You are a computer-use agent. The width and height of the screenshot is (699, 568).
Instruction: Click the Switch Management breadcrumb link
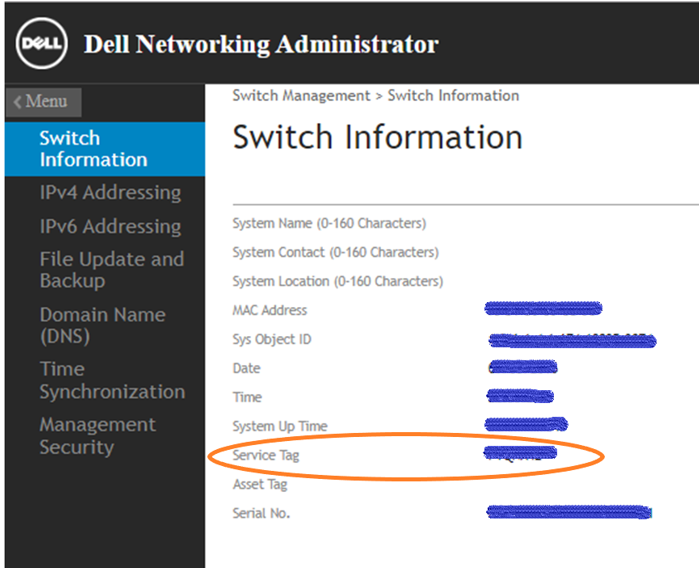[x=301, y=96]
